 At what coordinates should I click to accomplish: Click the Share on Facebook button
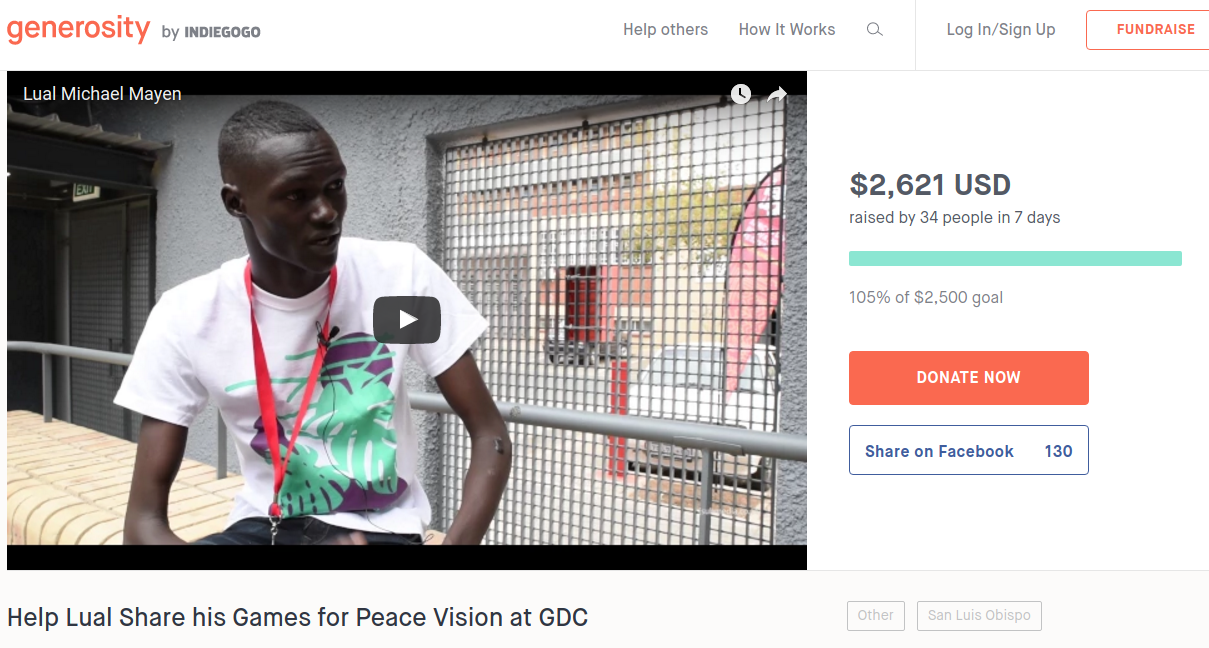click(x=969, y=451)
